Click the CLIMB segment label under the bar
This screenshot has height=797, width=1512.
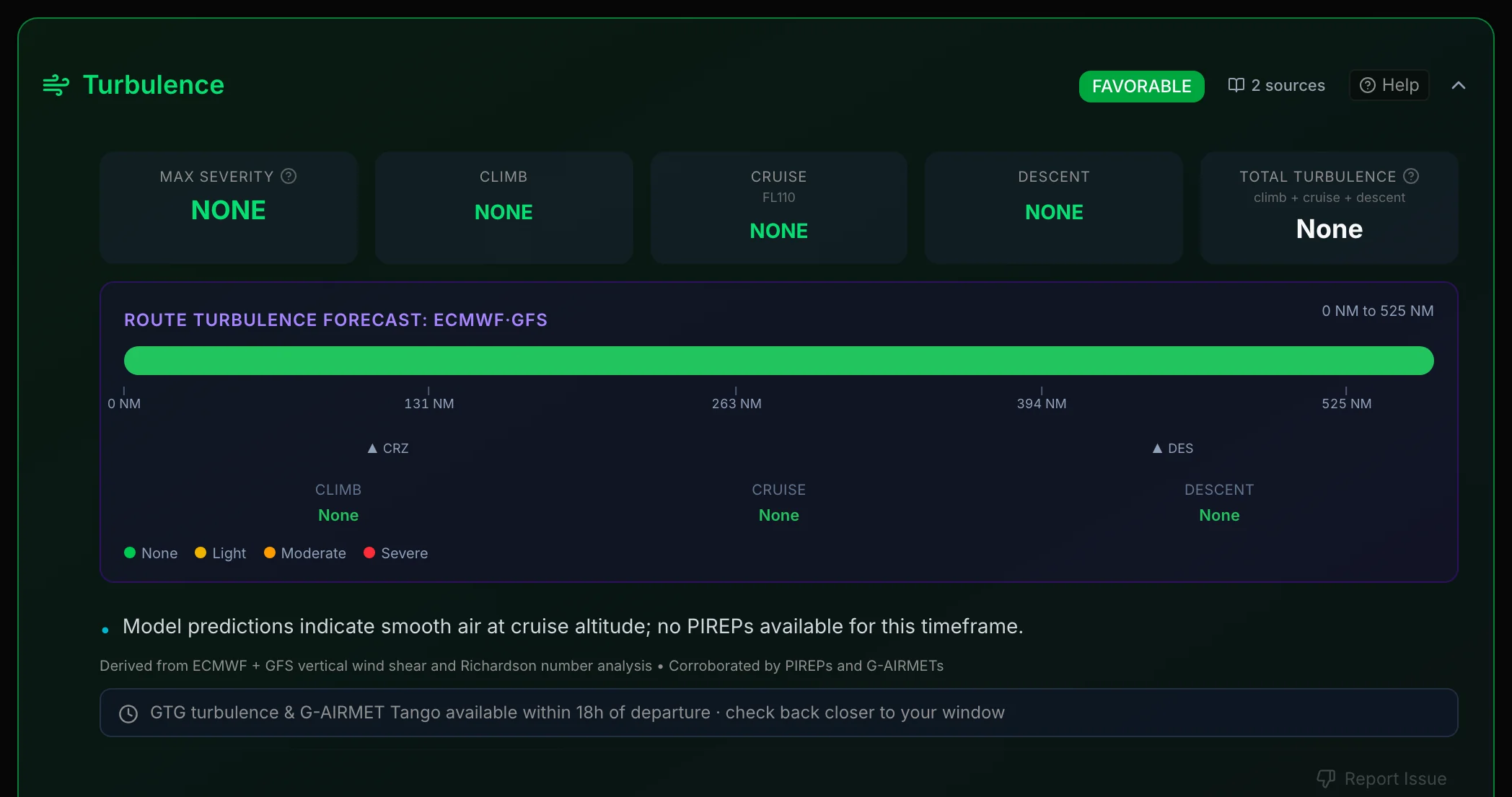click(x=338, y=490)
